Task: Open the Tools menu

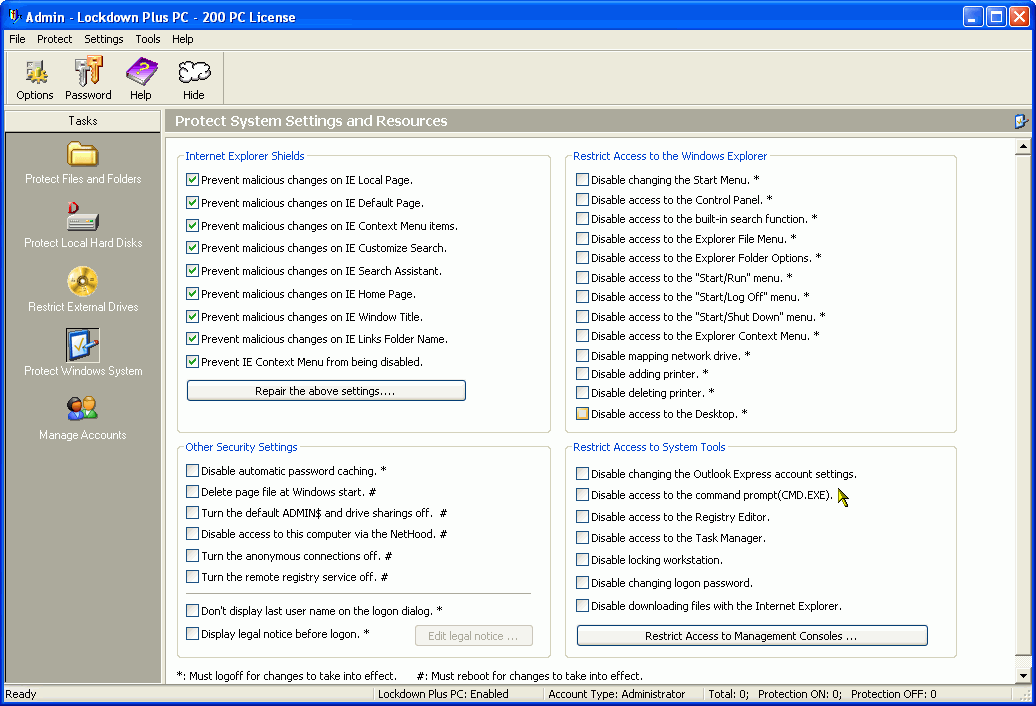Action: (x=148, y=39)
